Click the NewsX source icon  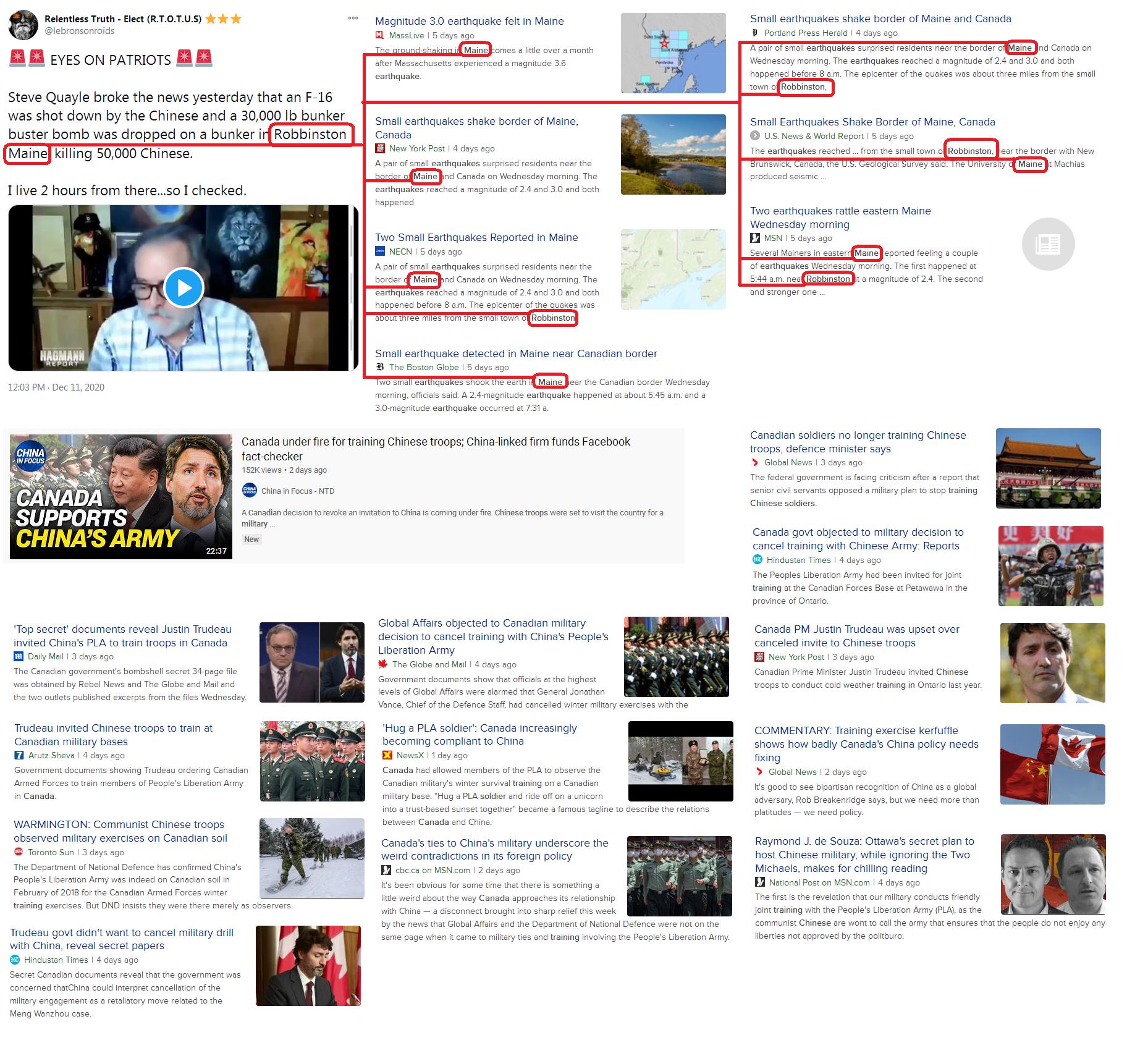click(x=387, y=755)
